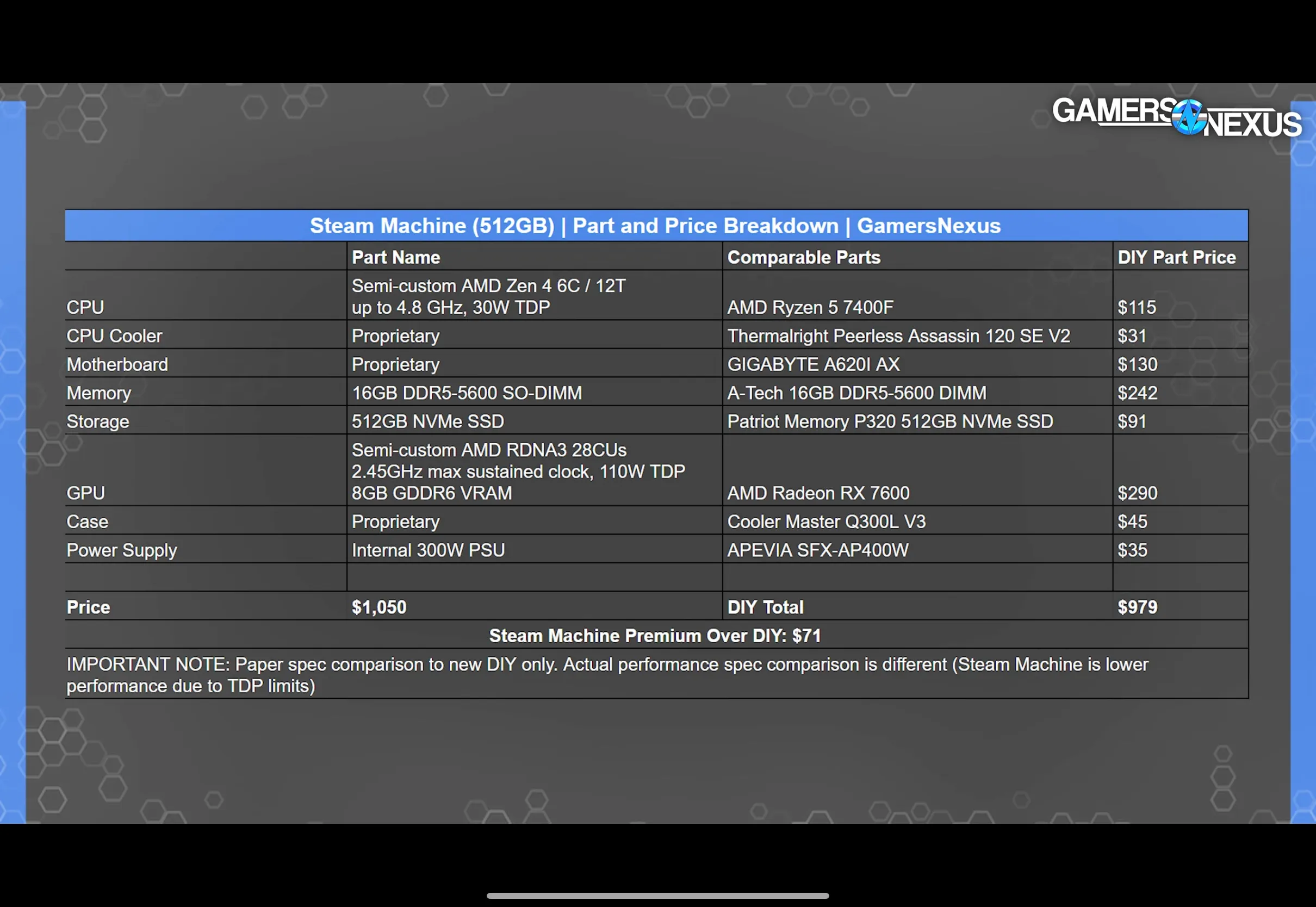Select the 'Proprietary' cell in CPU Cooler row
Viewport: 1316px width, 907px height.
click(x=395, y=336)
